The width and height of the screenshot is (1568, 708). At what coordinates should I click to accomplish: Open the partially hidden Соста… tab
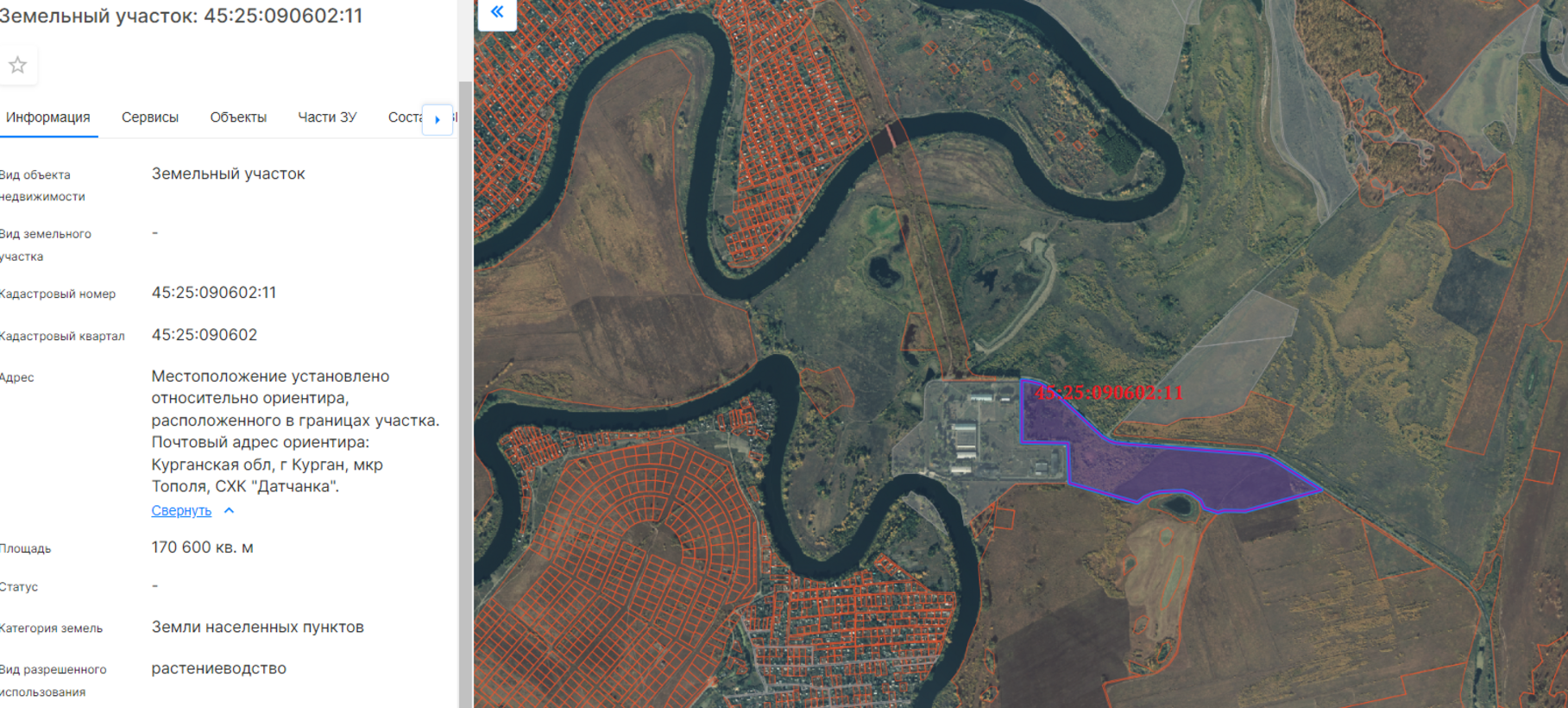coord(404,117)
